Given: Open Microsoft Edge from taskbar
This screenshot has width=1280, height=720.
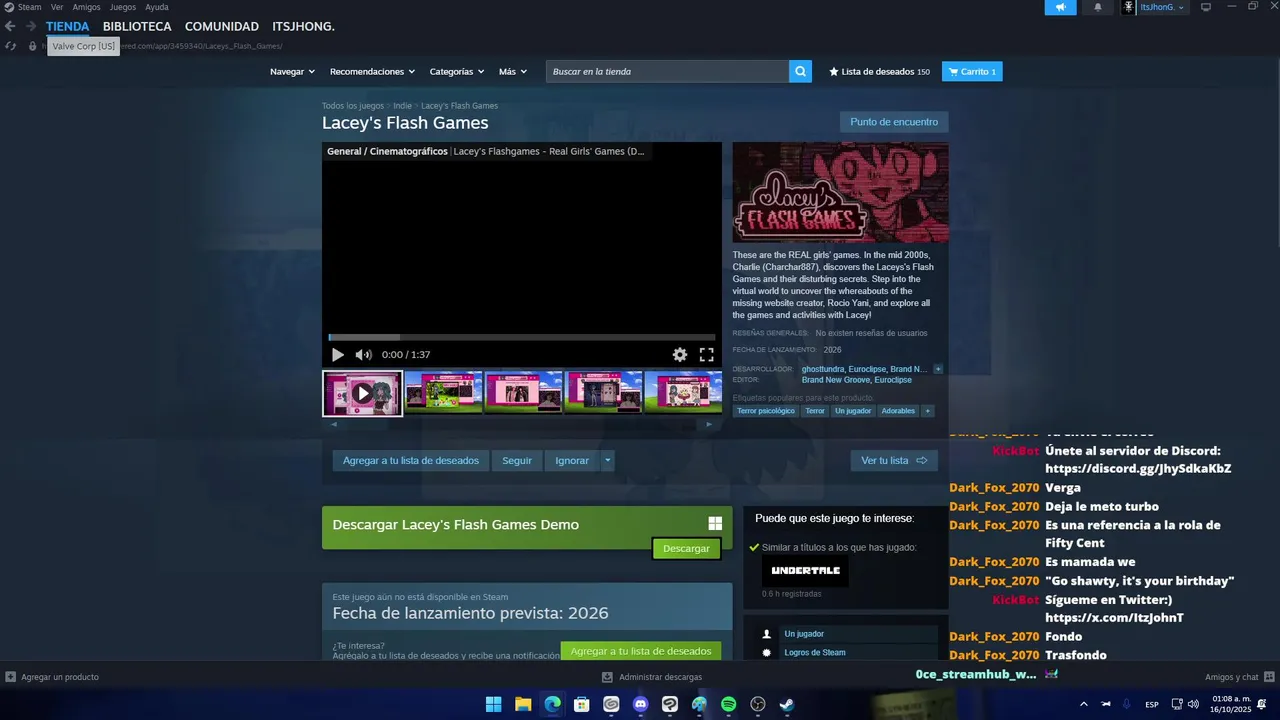Looking at the screenshot, I should click(552, 704).
